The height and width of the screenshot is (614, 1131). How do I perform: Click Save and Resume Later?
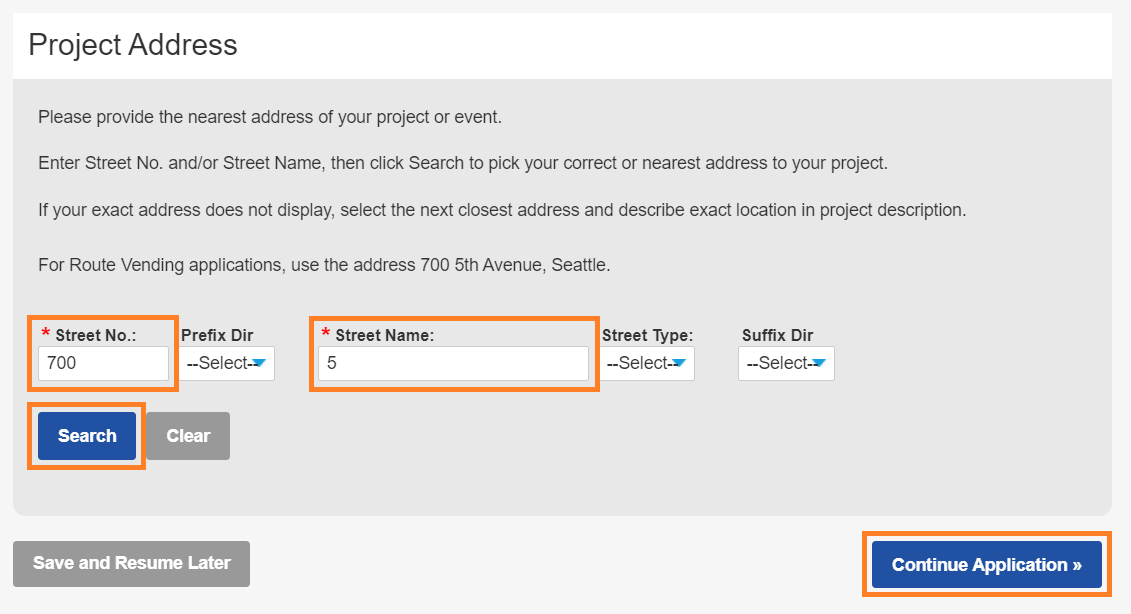click(131, 563)
